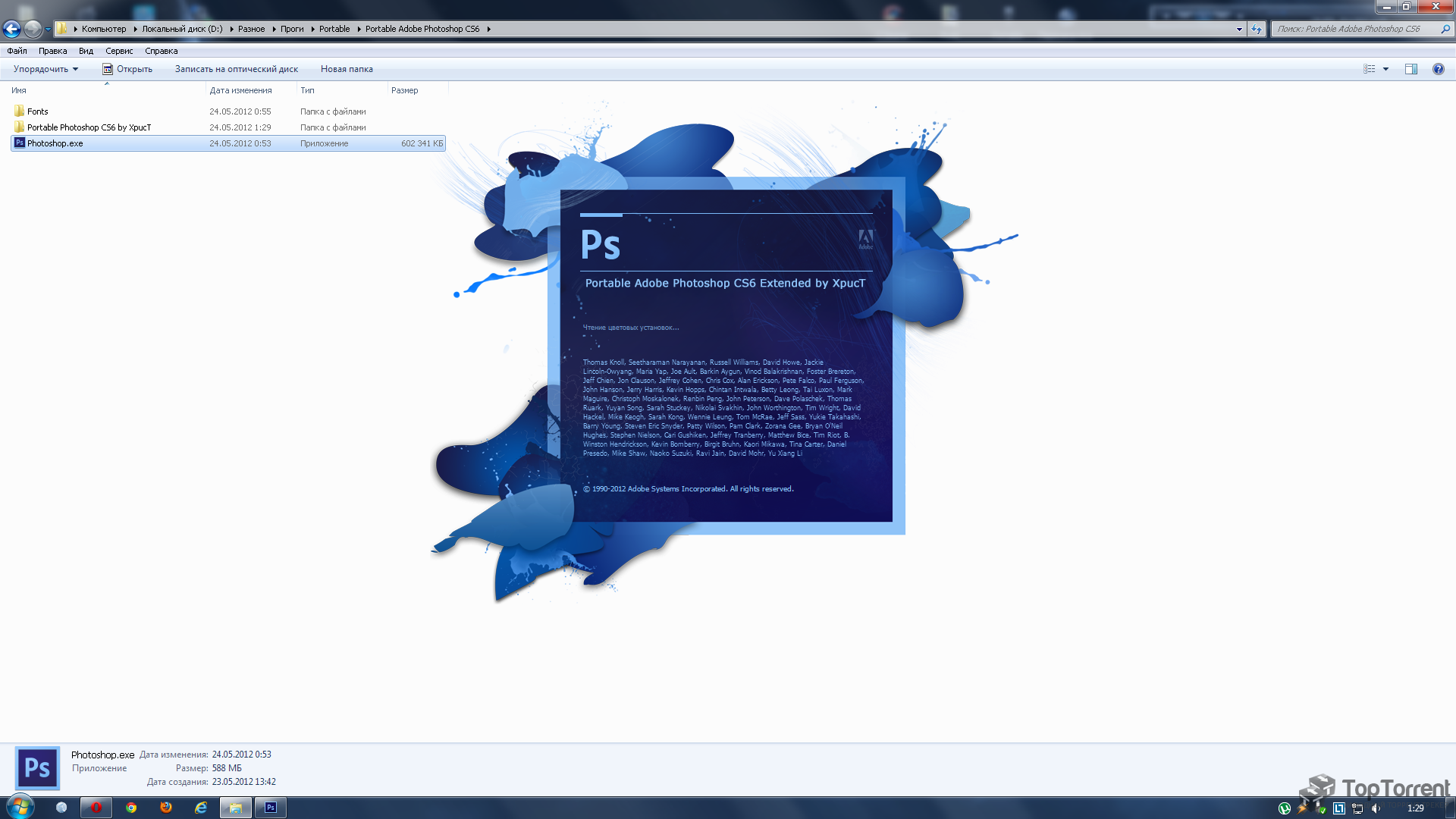Click the Portable breadcrumb segment
The image size is (1456, 819).
pos(334,29)
